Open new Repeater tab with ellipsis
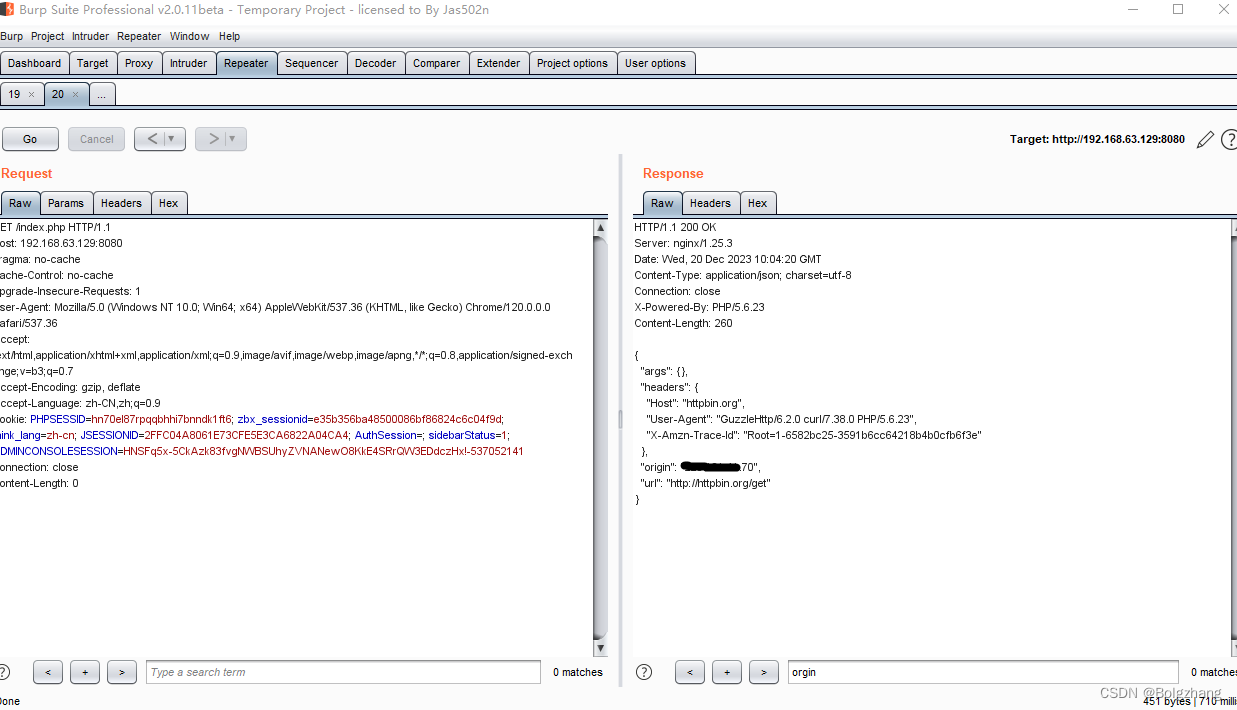 (102, 94)
